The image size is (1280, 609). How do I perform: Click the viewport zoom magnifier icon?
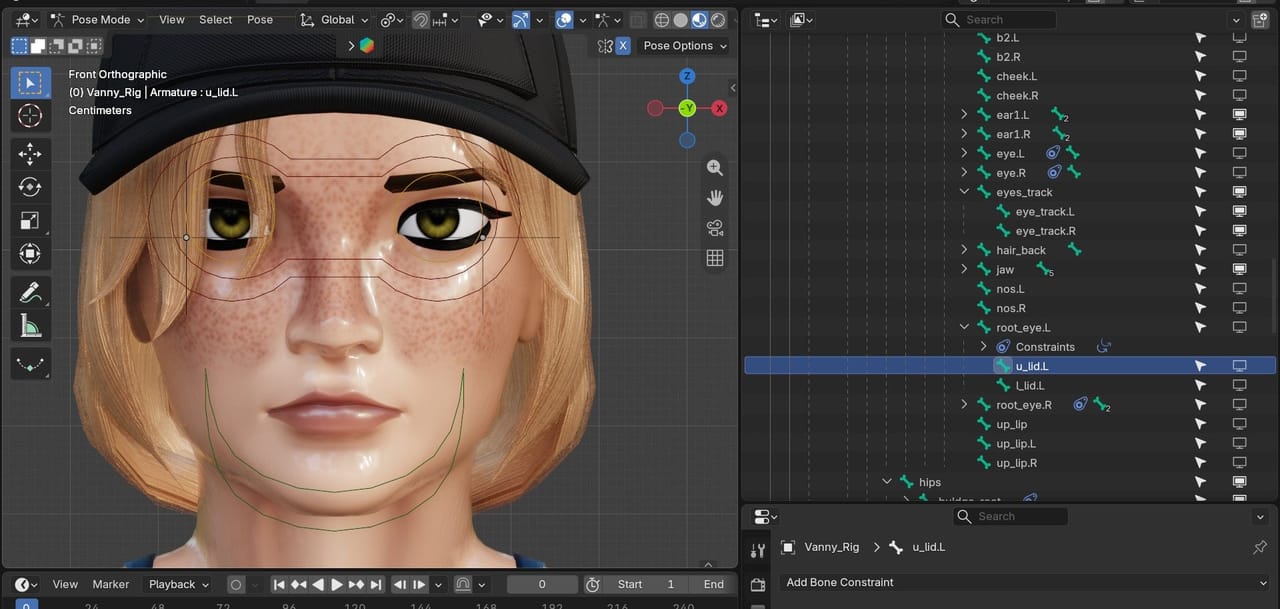coord(714,168)
